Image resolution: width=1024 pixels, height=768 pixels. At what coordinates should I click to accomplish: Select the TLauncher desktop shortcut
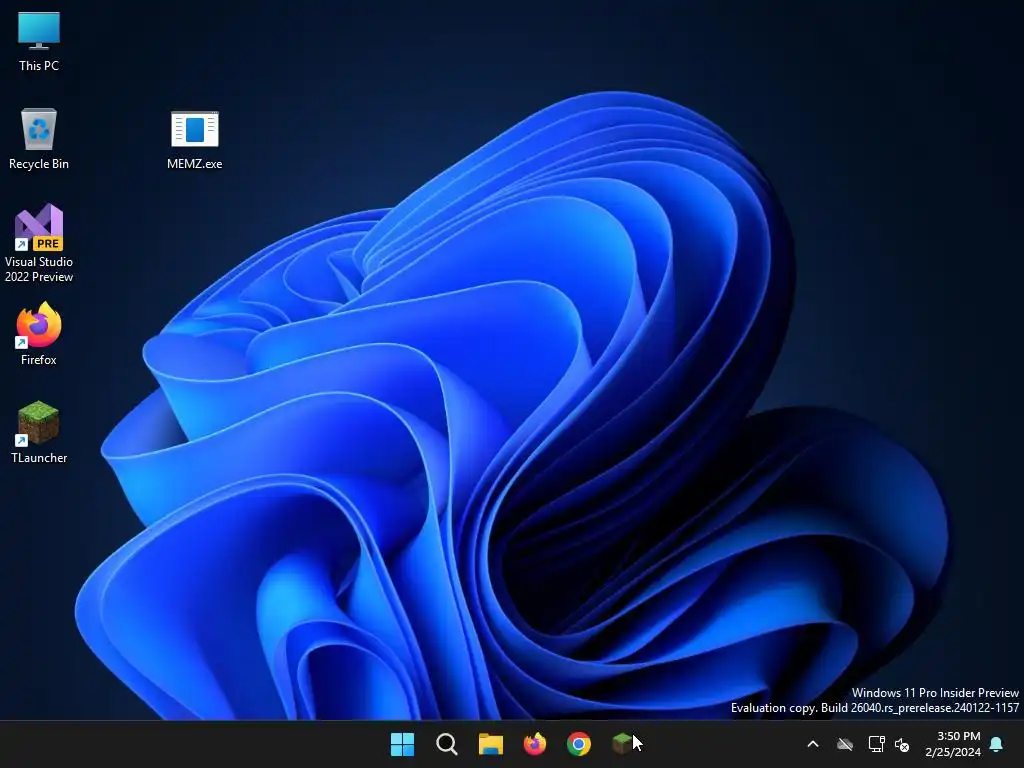click(x=39, y=432)
